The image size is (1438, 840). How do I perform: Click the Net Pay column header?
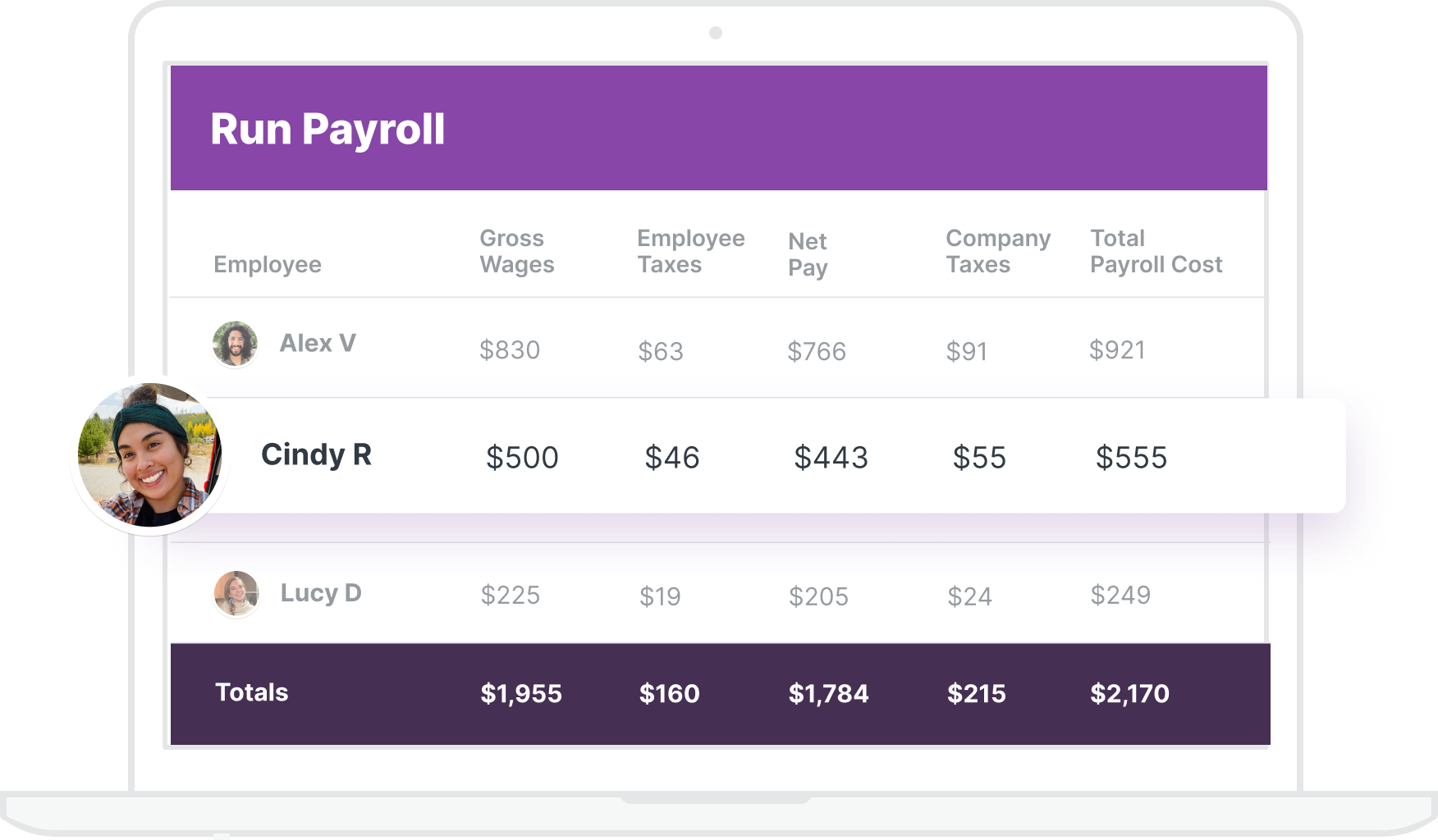(808, 254)
